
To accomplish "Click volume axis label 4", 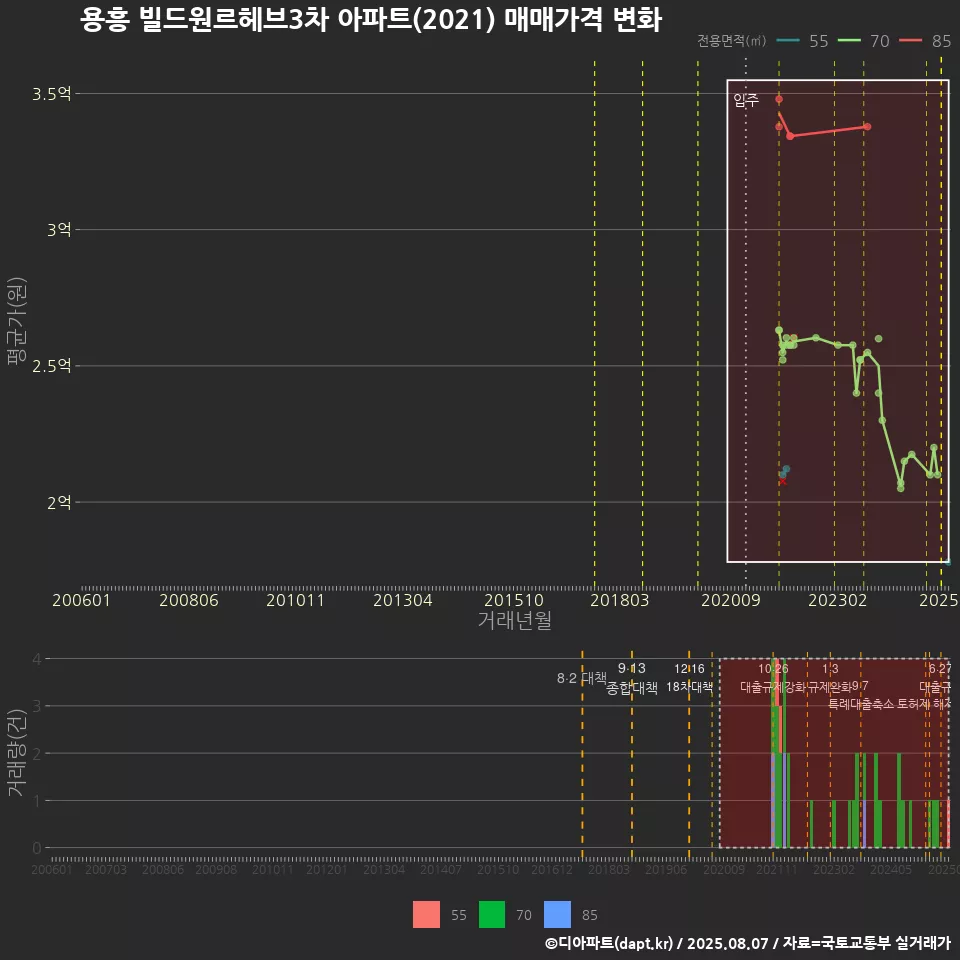I will [x=37, y=659].
